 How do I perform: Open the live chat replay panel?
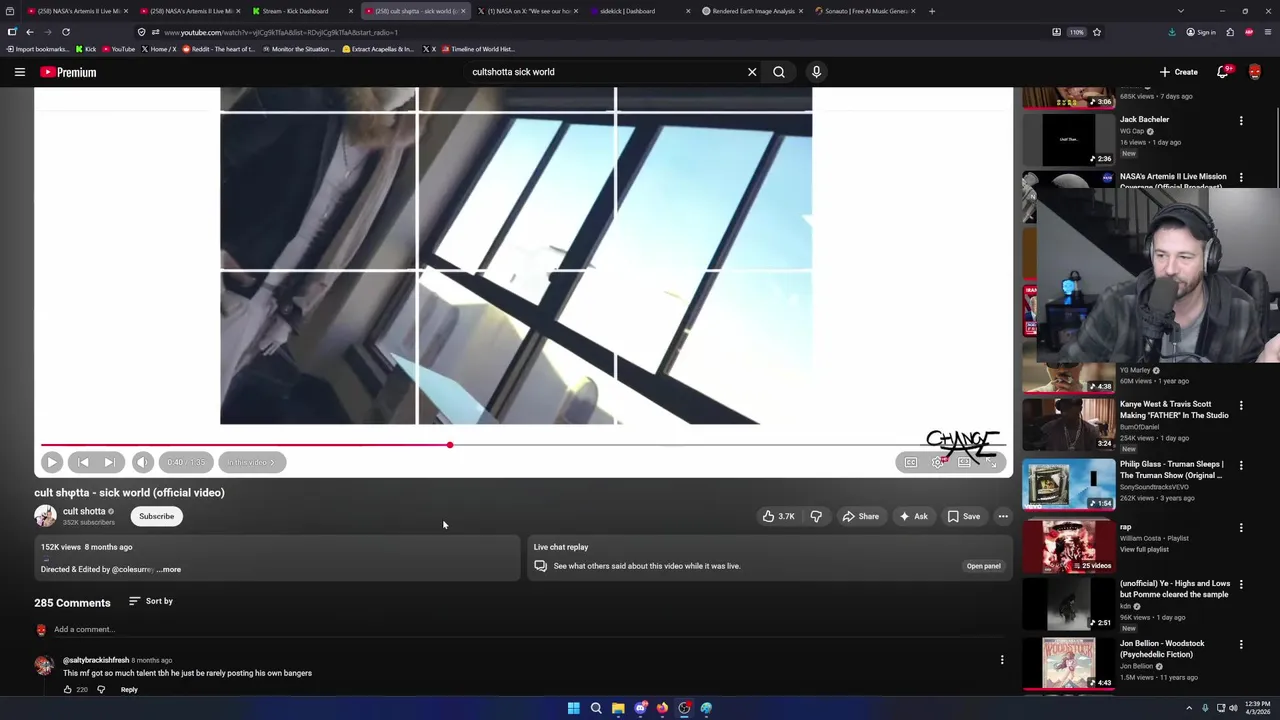[983, 566]
